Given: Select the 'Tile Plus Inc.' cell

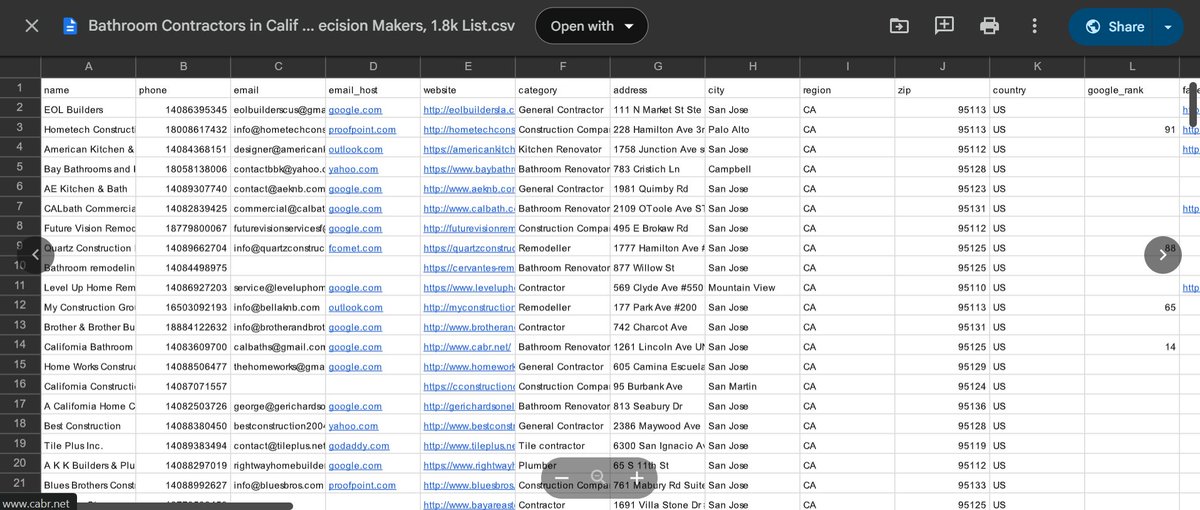Looking at the screenshot, I should tap(88, 446).
